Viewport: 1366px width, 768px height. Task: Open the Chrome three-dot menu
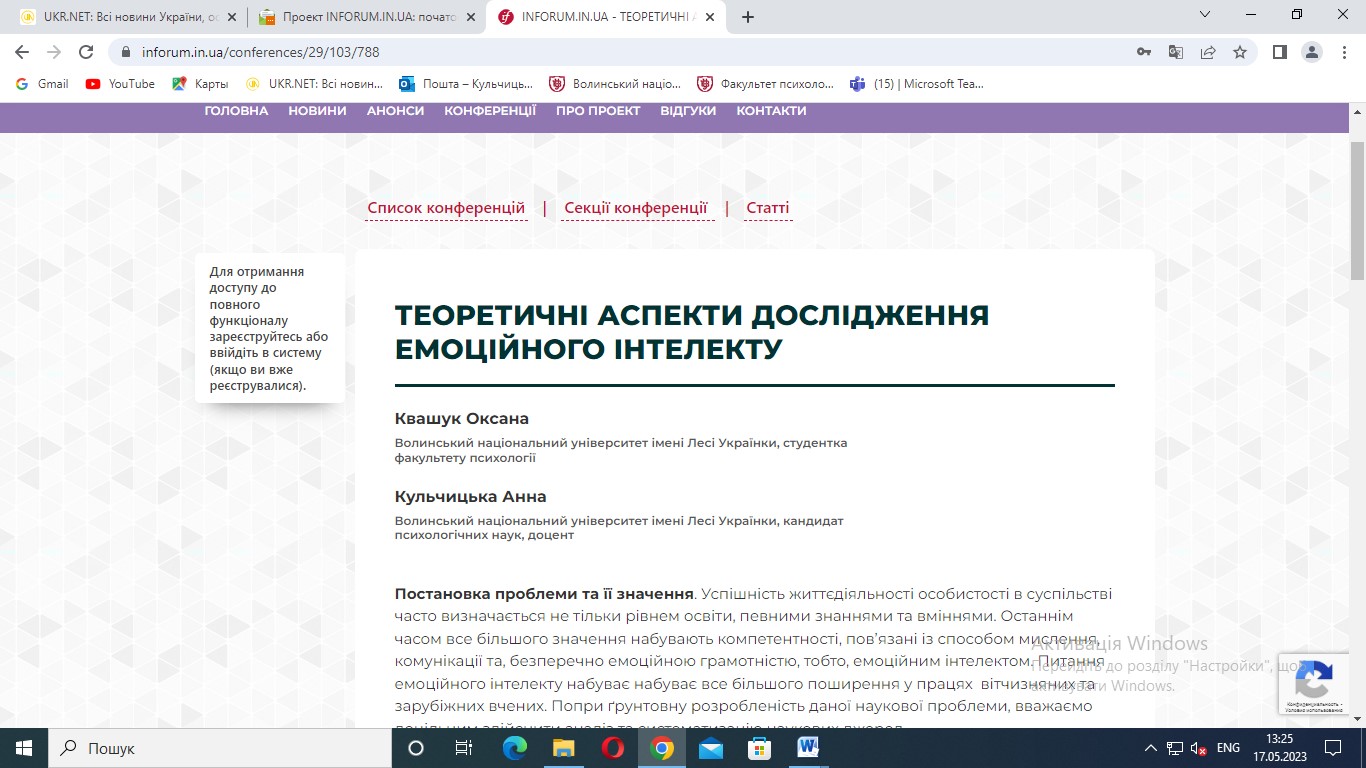[x=1343, y=50]
